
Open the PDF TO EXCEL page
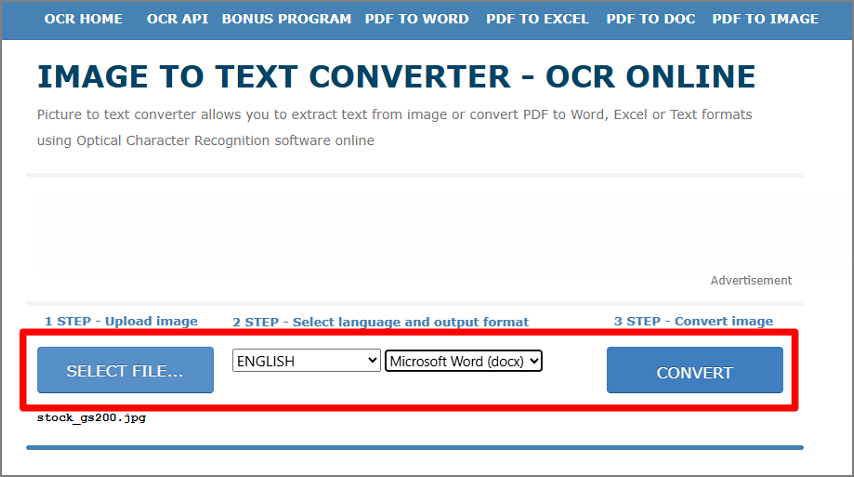538,19
